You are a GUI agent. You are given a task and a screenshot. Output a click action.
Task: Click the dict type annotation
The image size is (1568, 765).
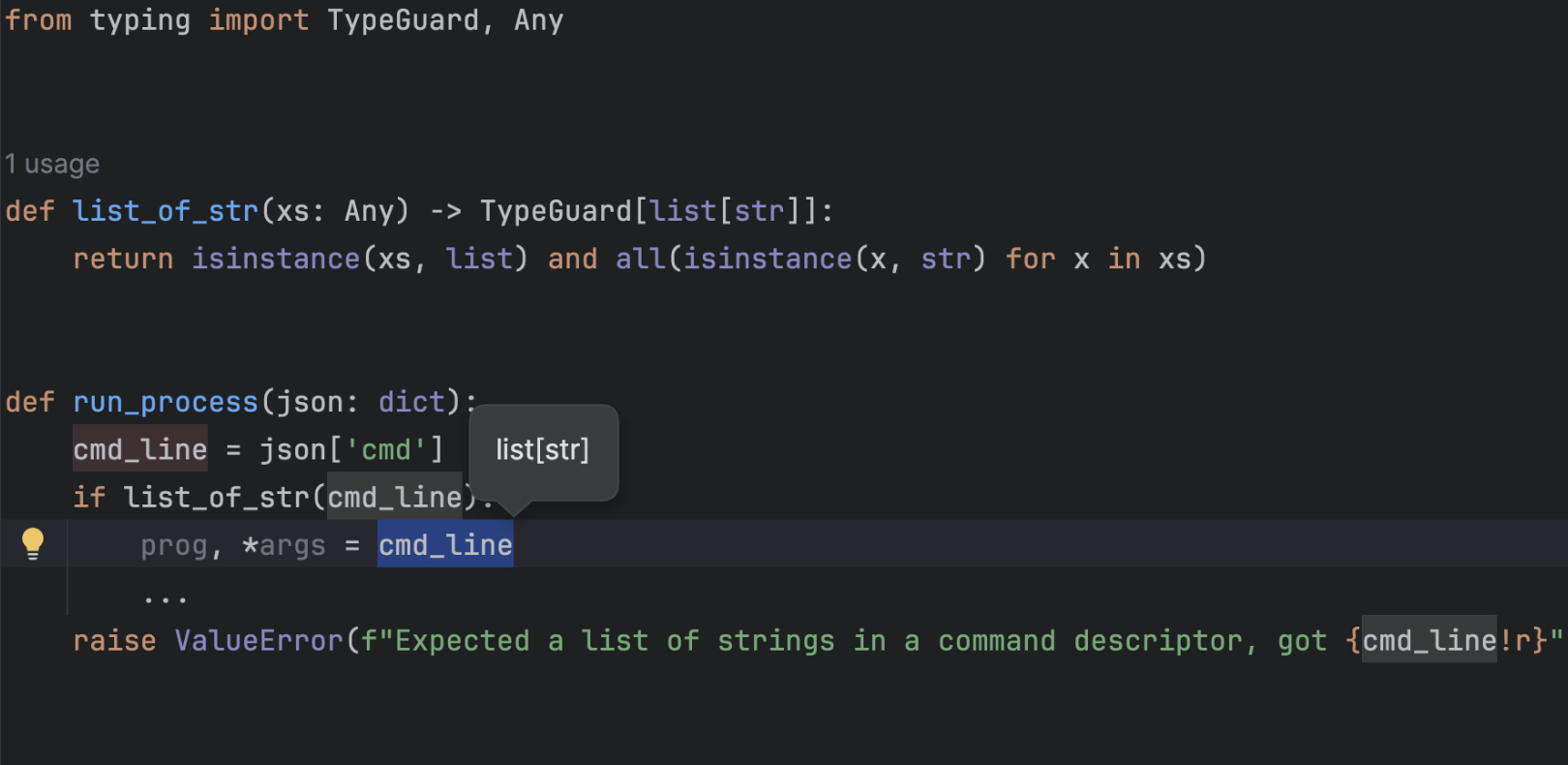click(411, 402)
